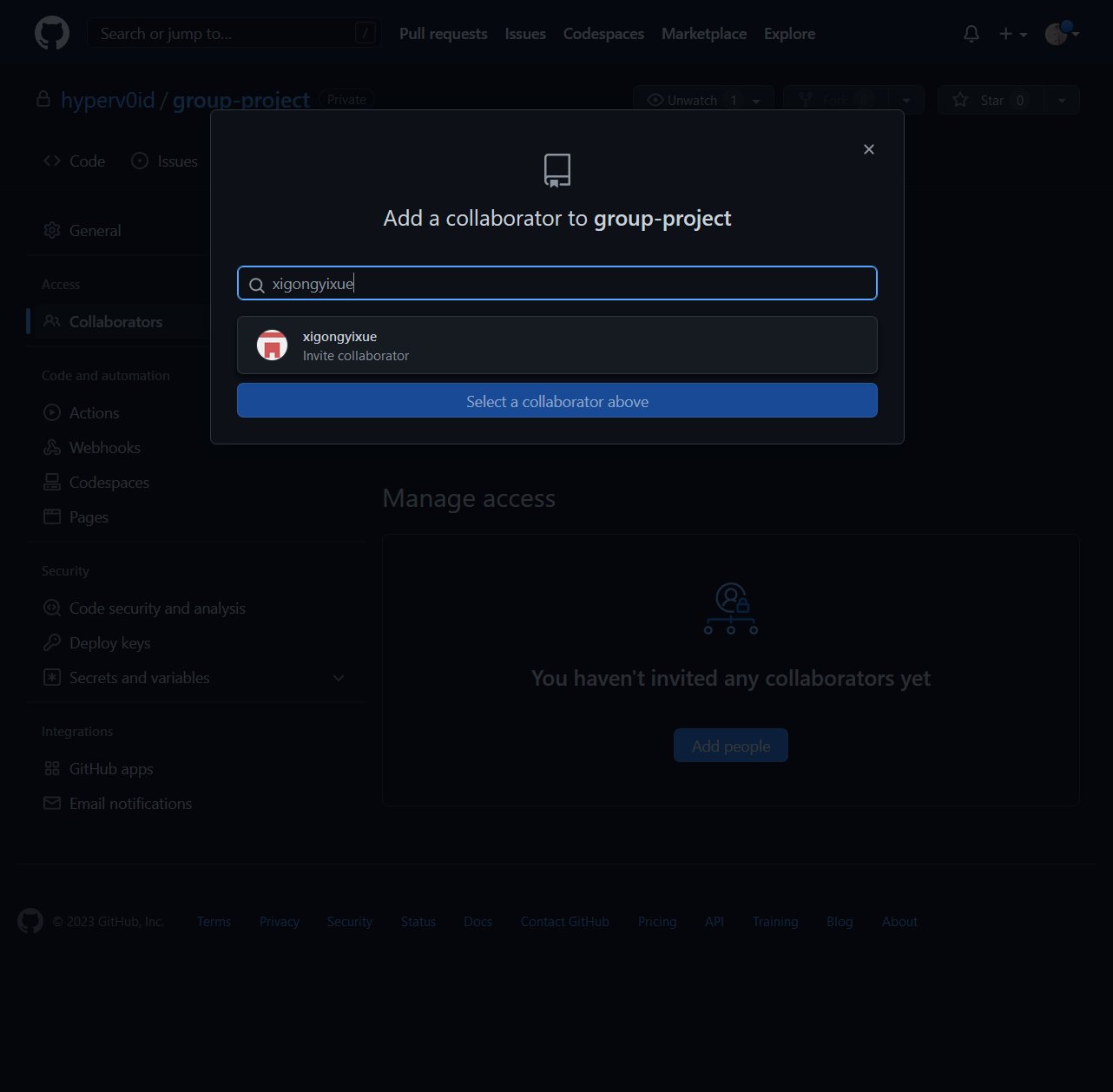Open the create new plus dropdown
This screenshot has width=1113, height=1092.
(1012, 34)
